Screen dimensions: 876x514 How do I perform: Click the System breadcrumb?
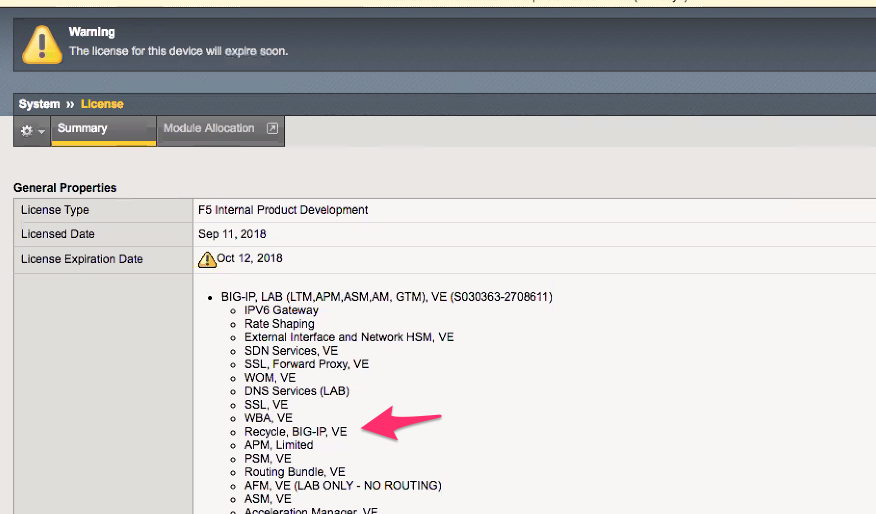click(39, 104)
